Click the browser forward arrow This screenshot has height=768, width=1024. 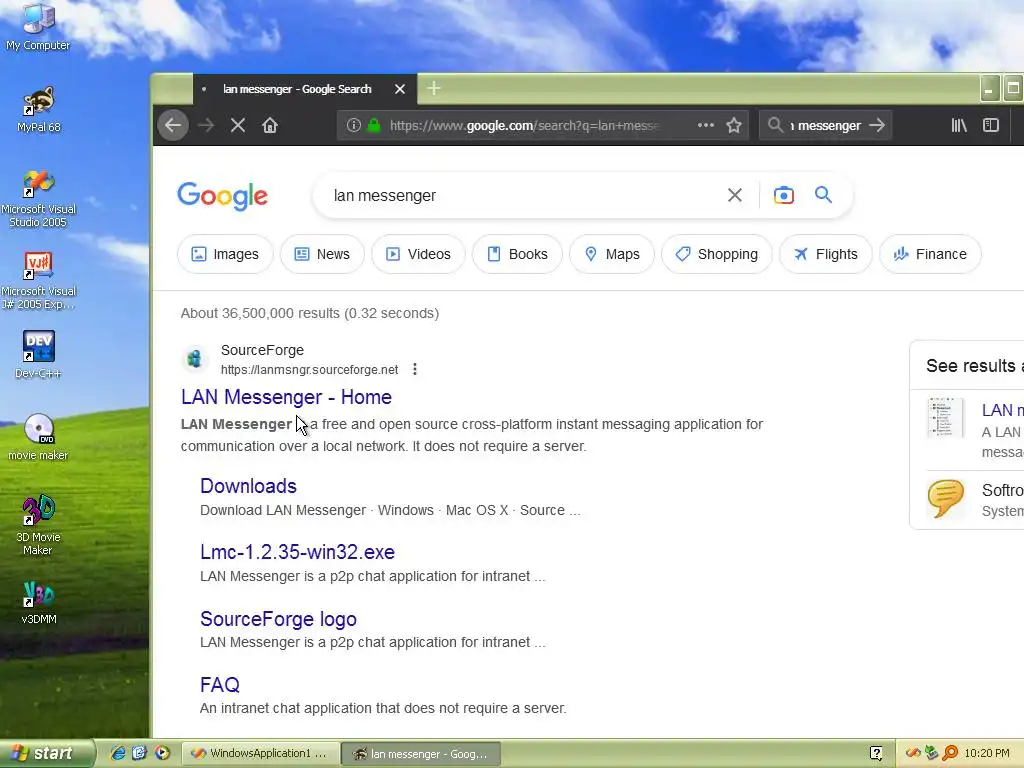tap(206, 125)
